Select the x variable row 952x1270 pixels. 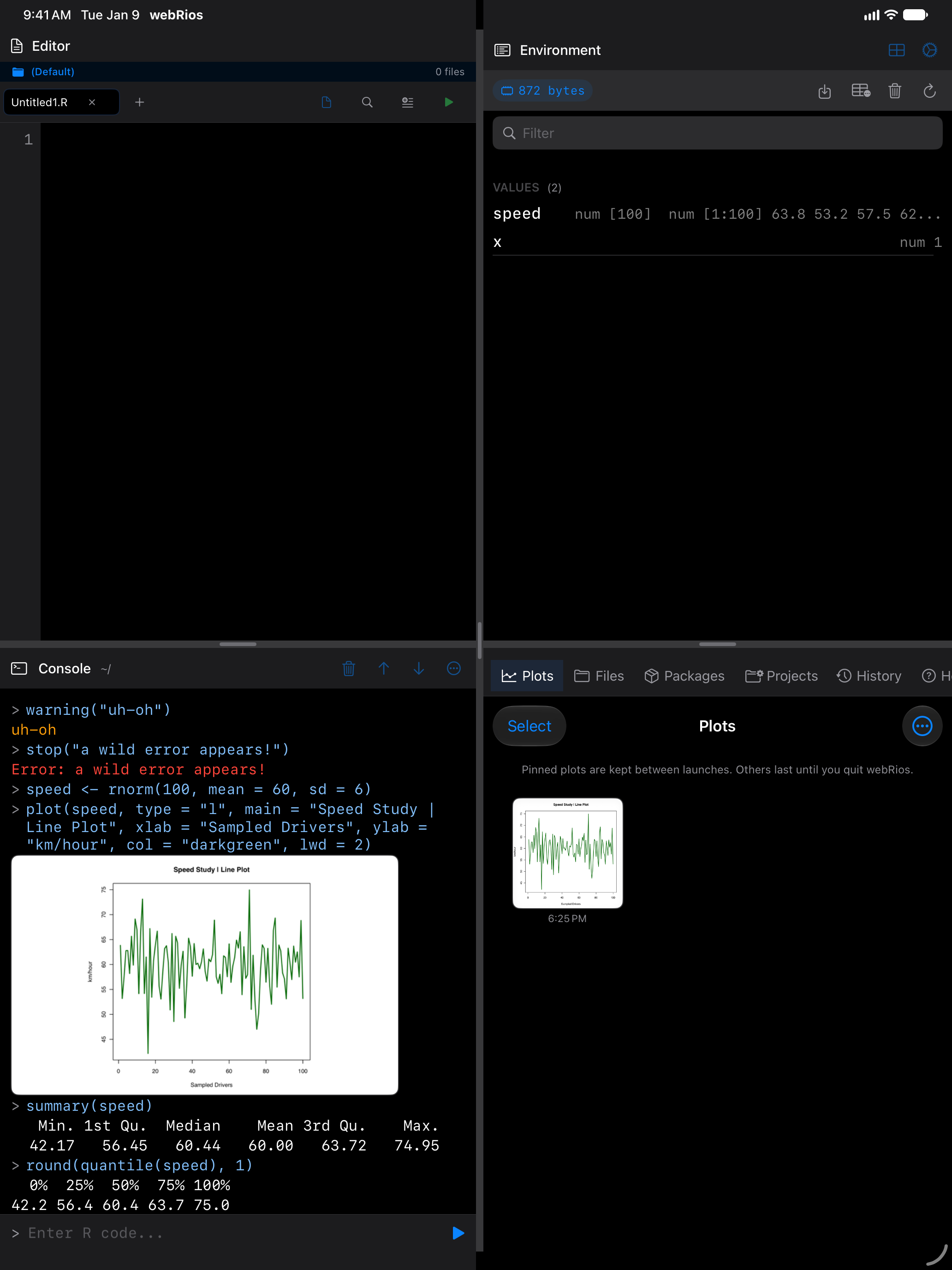[x=717, y=242]
